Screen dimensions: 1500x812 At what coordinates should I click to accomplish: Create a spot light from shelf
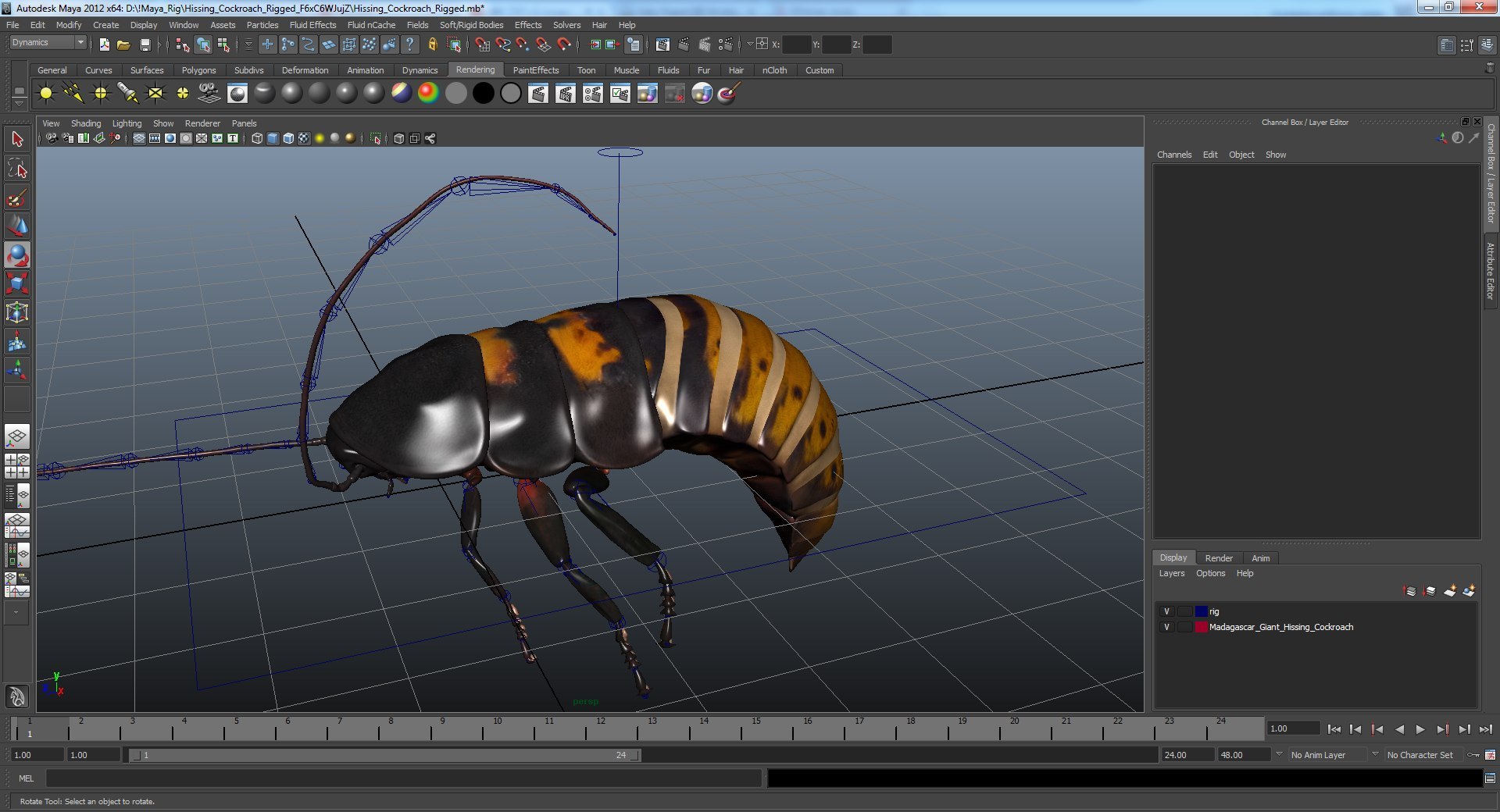(x=128, y=94)
